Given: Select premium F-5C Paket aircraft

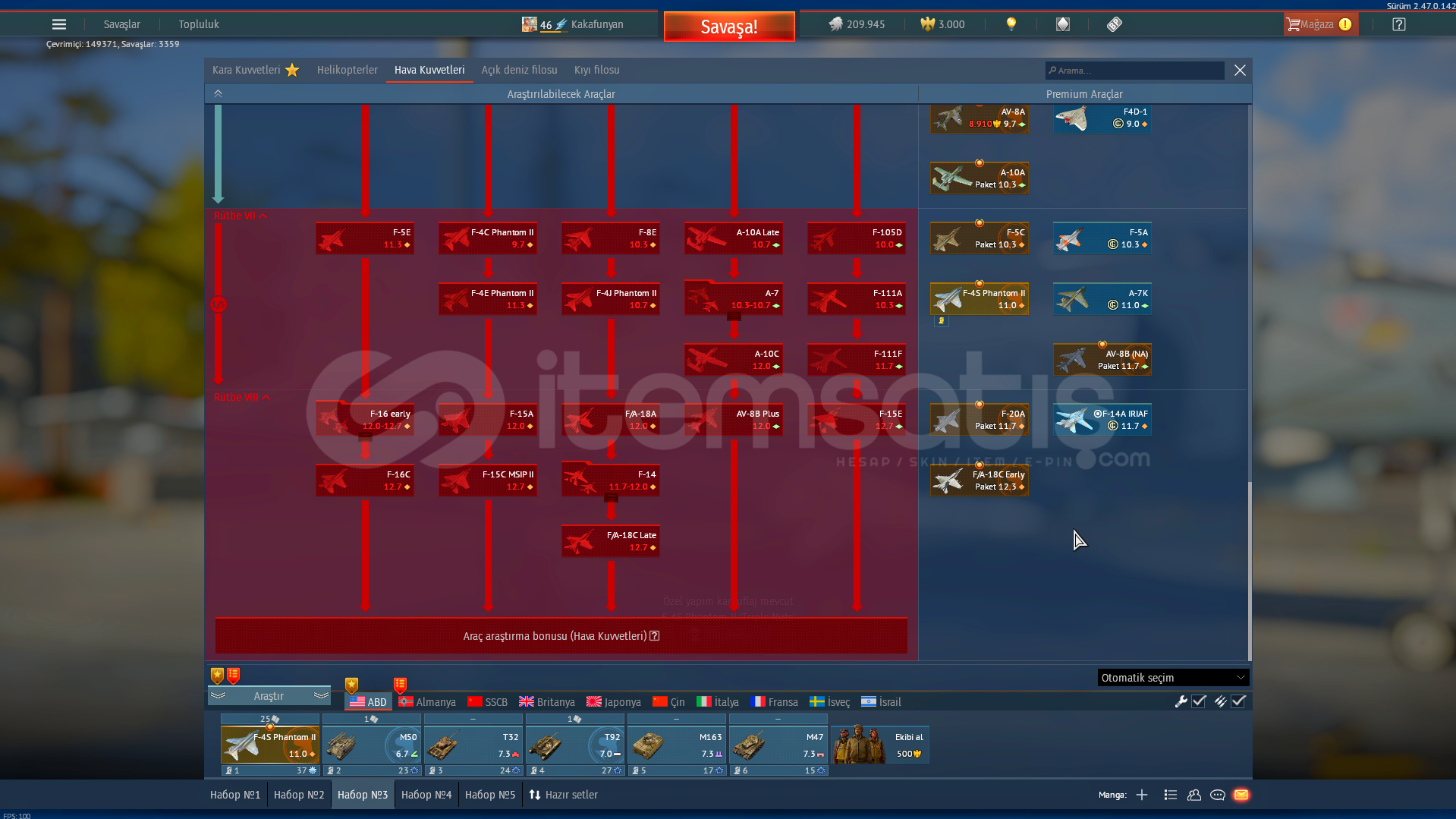Looking at the screenshot, I should point(980,238).
